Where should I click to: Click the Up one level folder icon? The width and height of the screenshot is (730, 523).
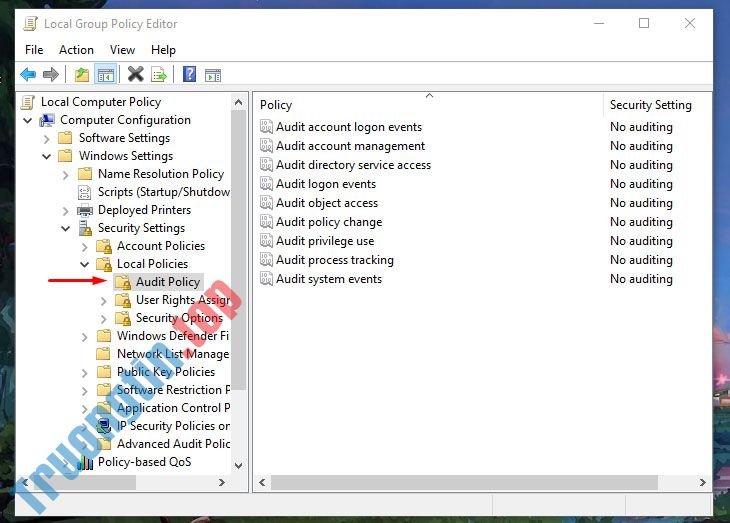(82, 75)
